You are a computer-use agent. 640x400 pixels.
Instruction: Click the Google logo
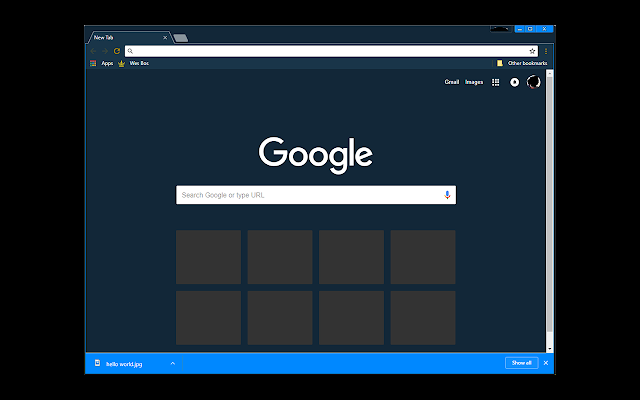(x=316, y=155)
